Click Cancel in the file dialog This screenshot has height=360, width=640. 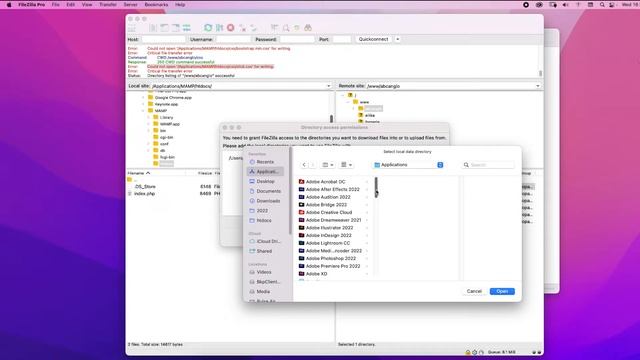tap(474, 291)
